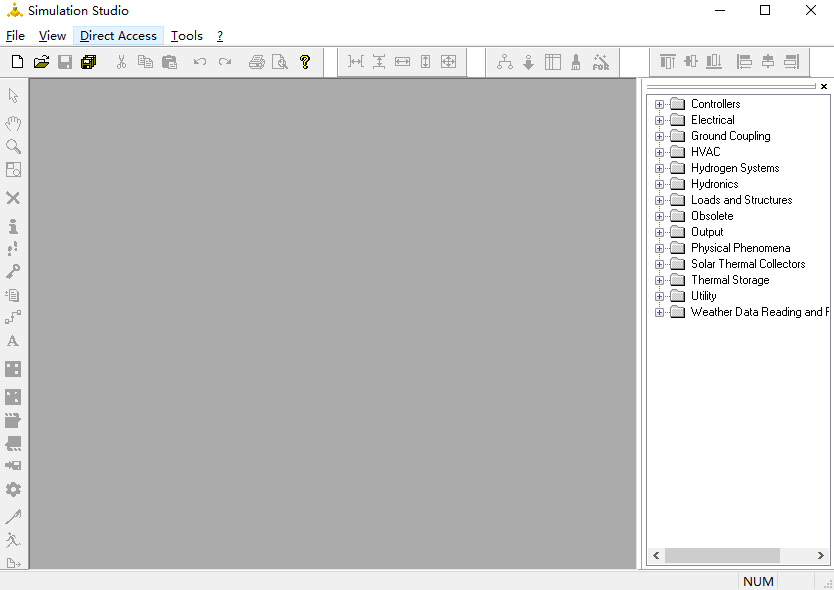Click the New file icon
The height and width of the screenshot is (590, 834).
click(x=18, y=62)
